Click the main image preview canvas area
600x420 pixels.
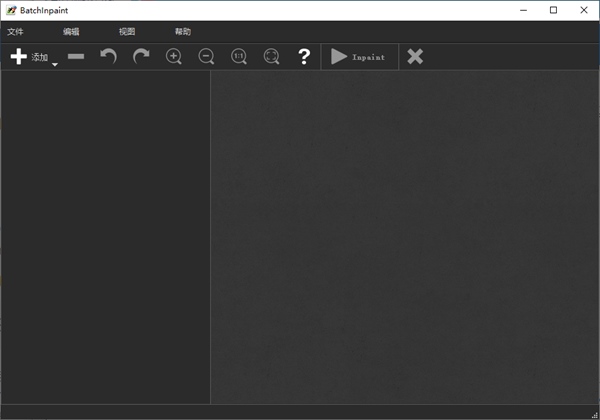pos(404,235)
